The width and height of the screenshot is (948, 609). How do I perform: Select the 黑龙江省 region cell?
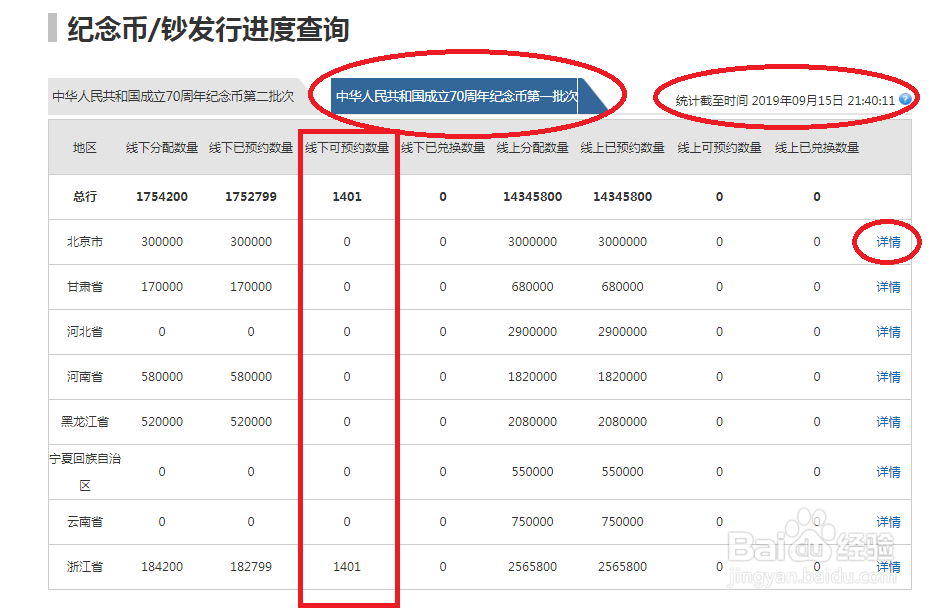click(85, 422)
